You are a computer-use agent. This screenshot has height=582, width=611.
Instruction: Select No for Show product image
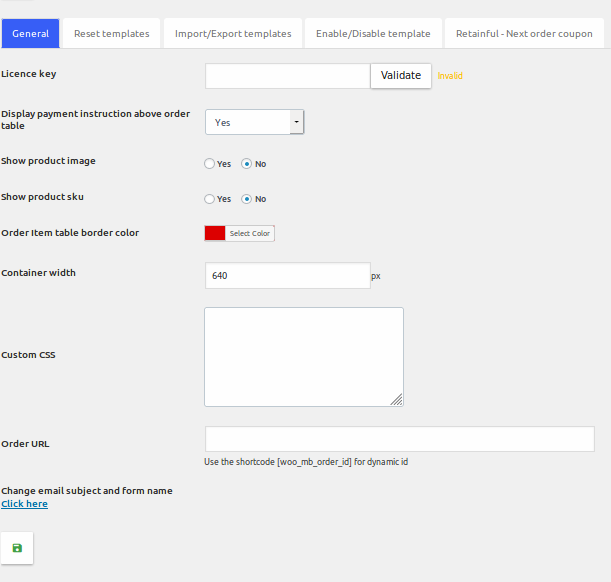pyautogui.click(x=247, y=164)
